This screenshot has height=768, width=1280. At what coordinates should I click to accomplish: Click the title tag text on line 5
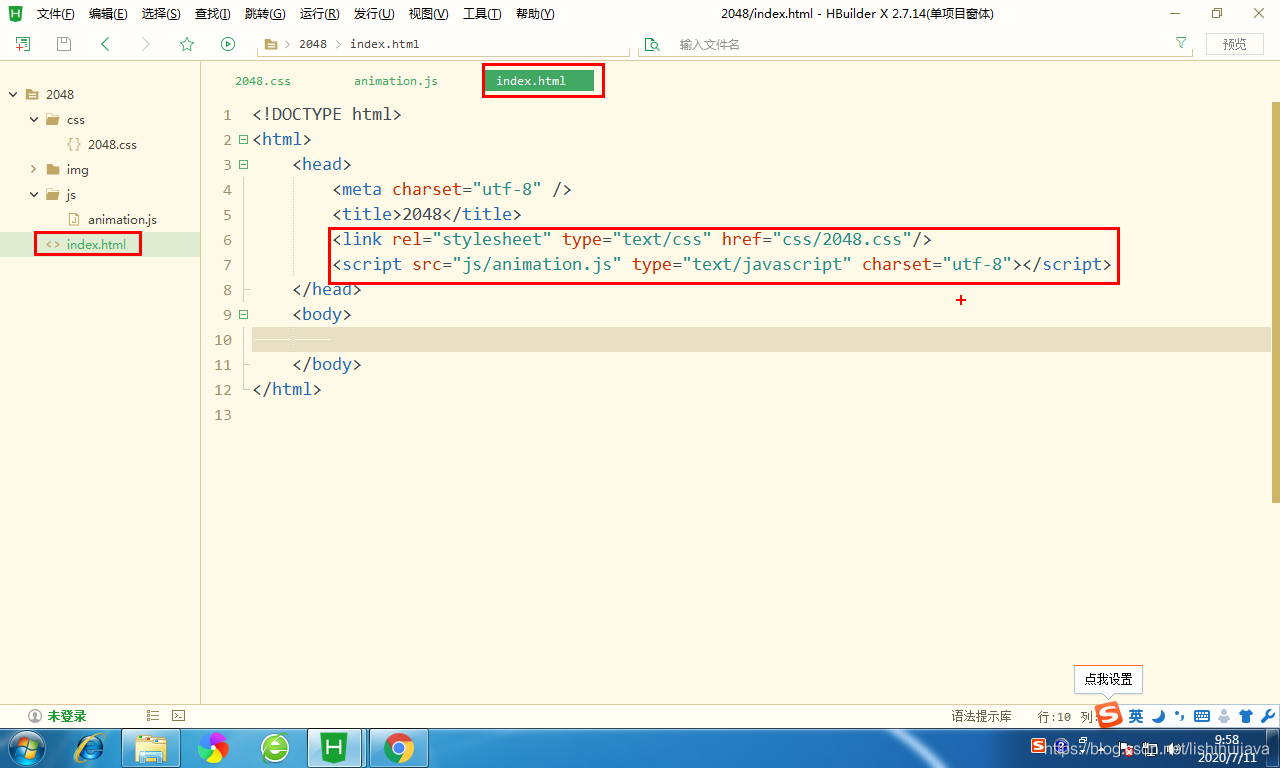point(426,215)
